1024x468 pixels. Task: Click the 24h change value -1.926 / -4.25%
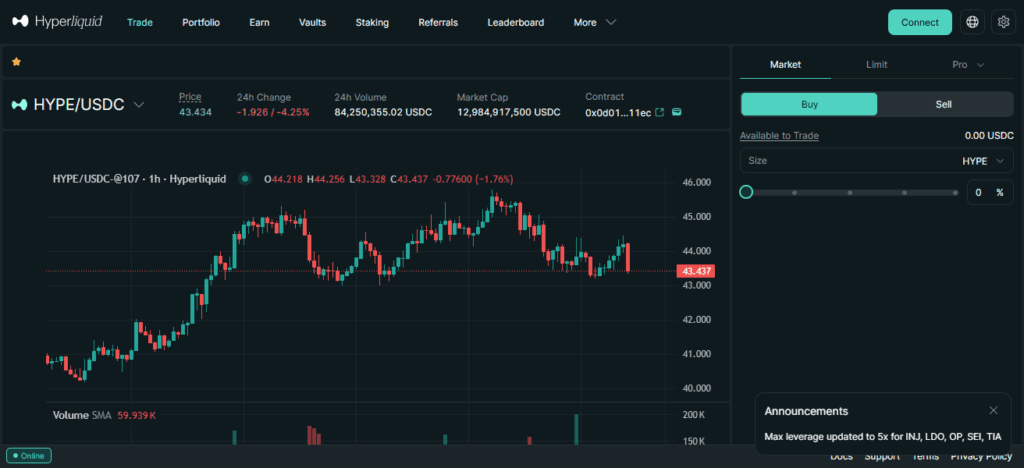pyautogui.click(x=273, y=112)
